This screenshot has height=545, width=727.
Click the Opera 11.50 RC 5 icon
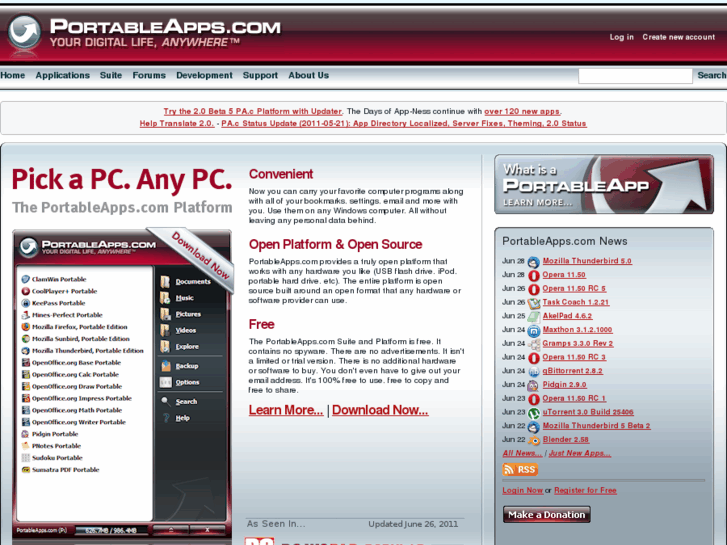534,289
